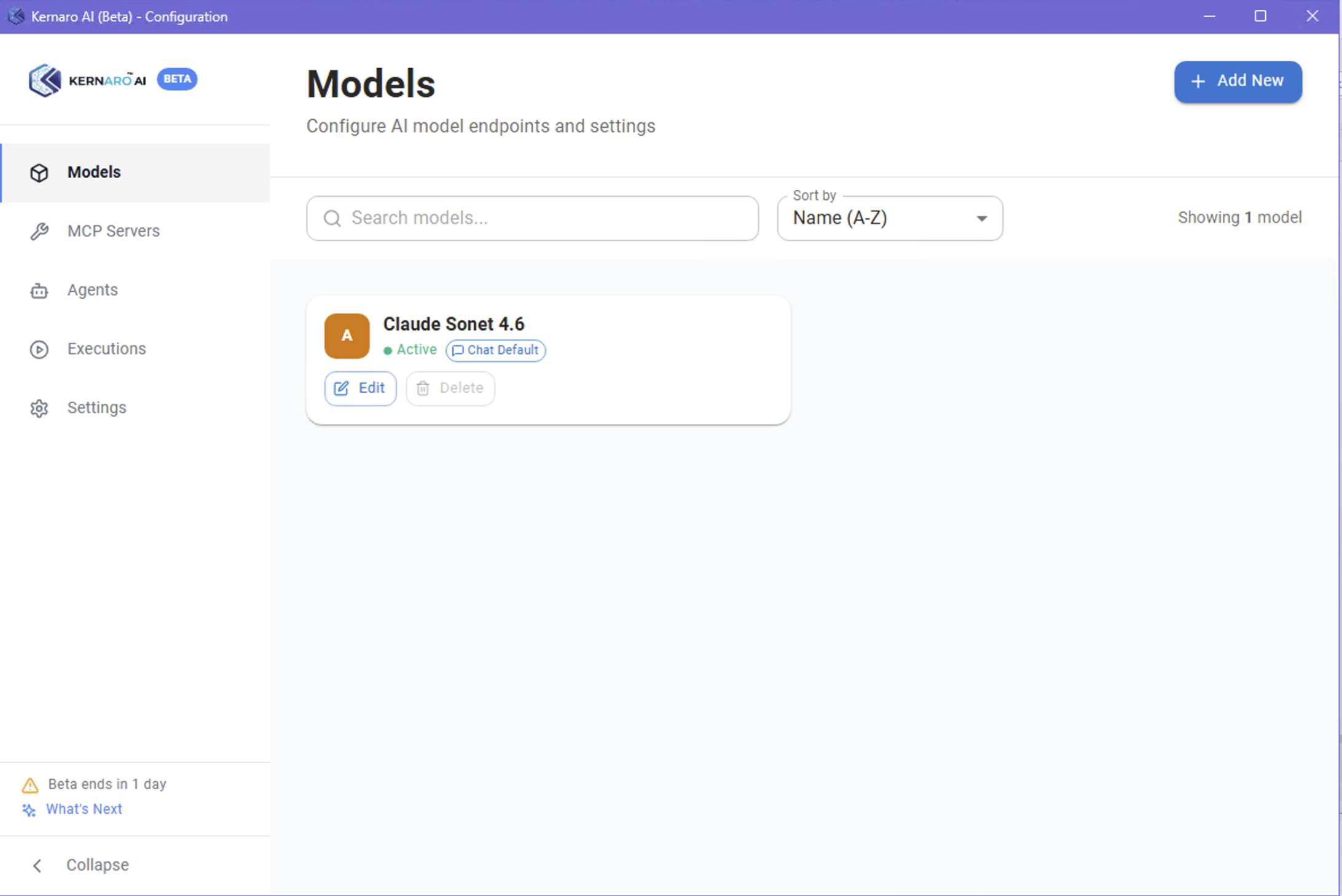Open the What's Next link
This screenshot has height=896, width=1342.
tap(84, 809)
